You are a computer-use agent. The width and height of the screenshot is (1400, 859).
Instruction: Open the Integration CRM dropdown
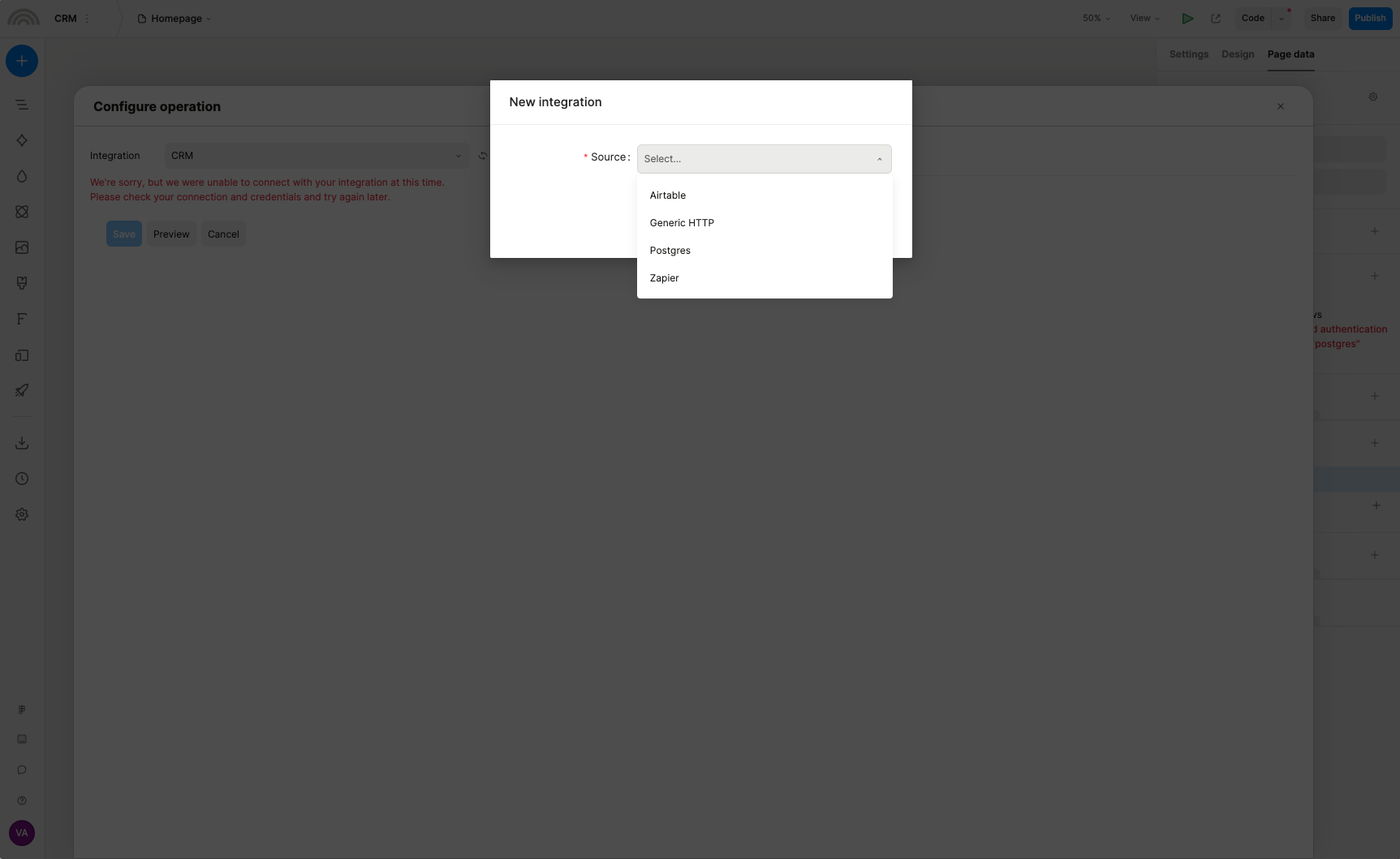click(x=317, y=156)
